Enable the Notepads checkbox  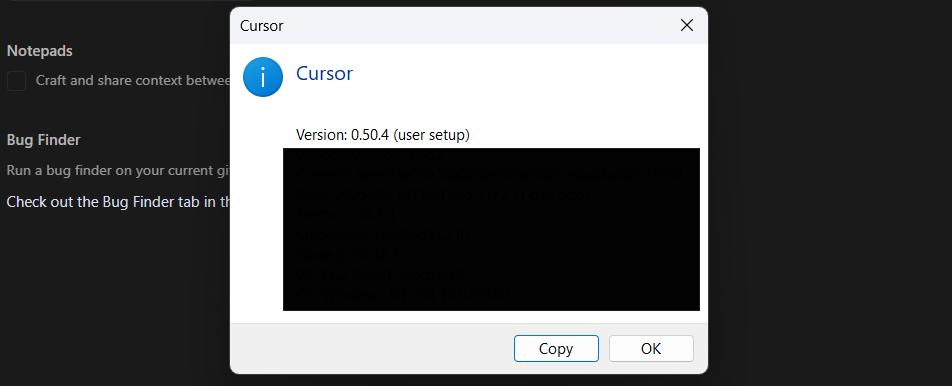[16, 81]
